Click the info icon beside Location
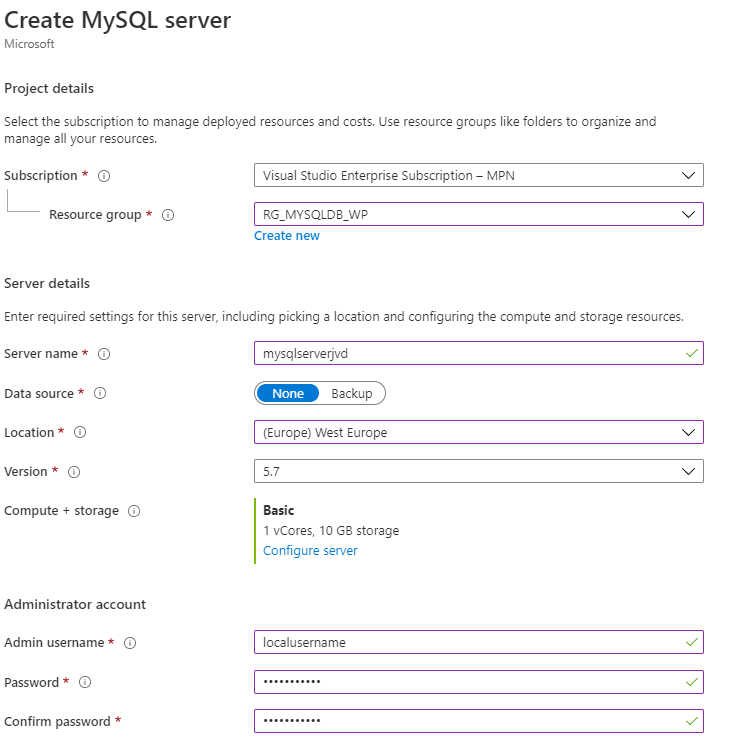This screenshot has height=743, width=754. click(x=80, y=433)
